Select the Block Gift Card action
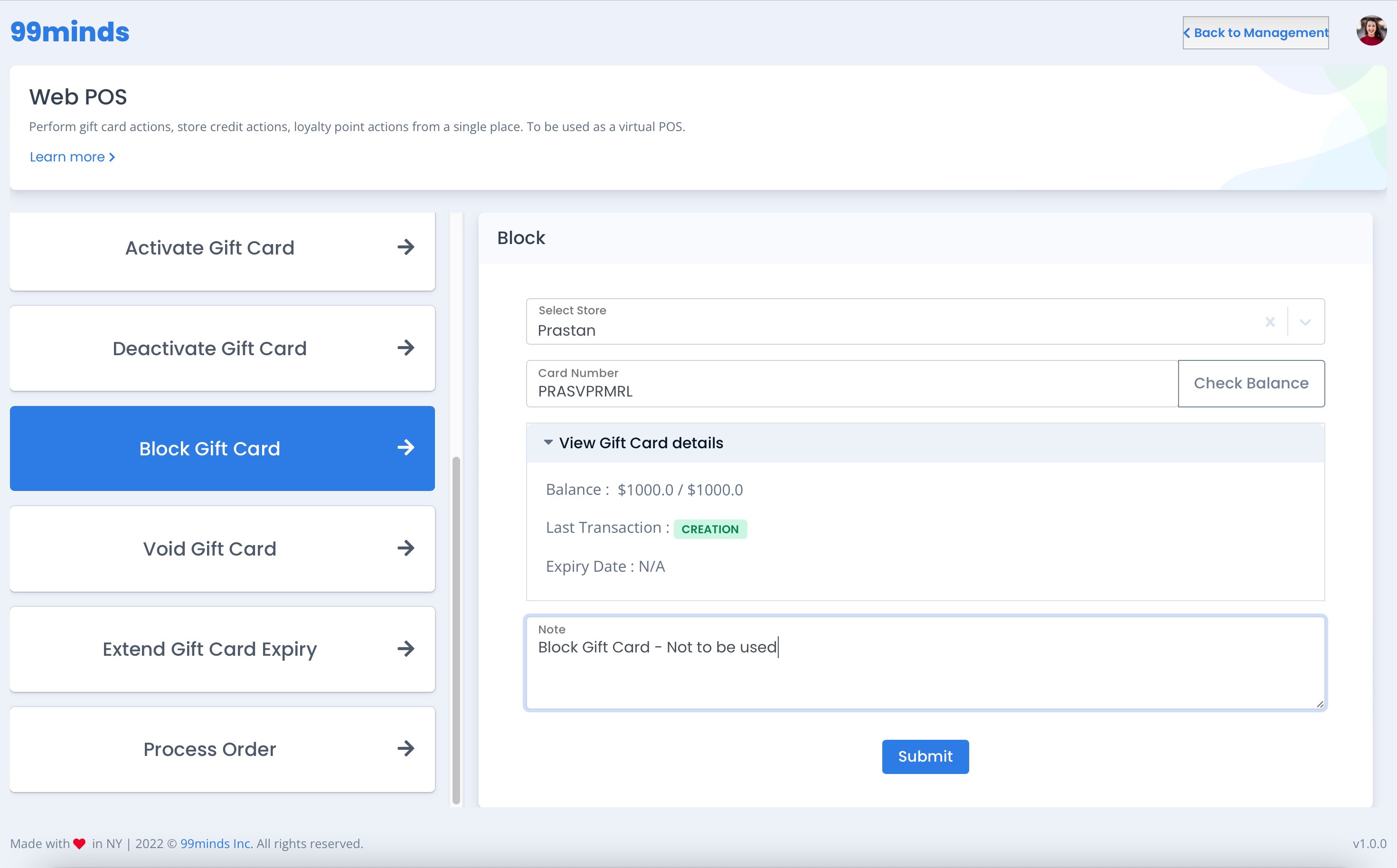This screenshot has width=1397, height=868. coord(222,448)
